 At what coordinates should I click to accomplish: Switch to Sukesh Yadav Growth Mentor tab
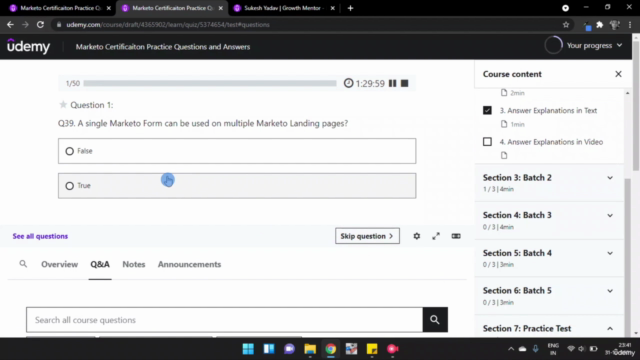coord(284,8)
